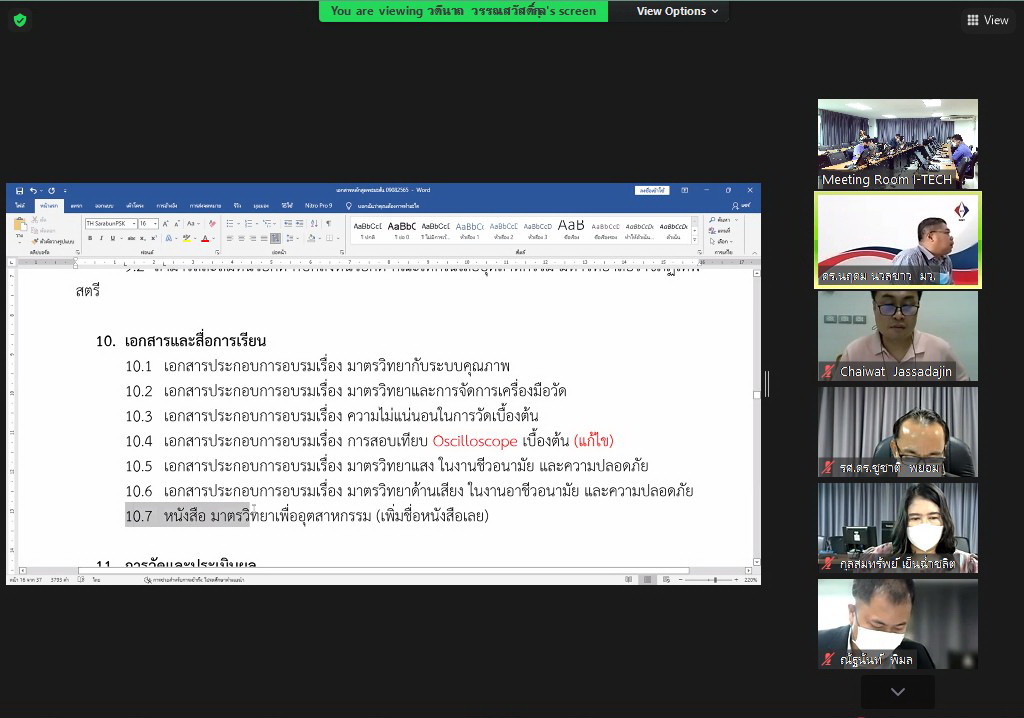Open the File tab in Word

(20, 206)
